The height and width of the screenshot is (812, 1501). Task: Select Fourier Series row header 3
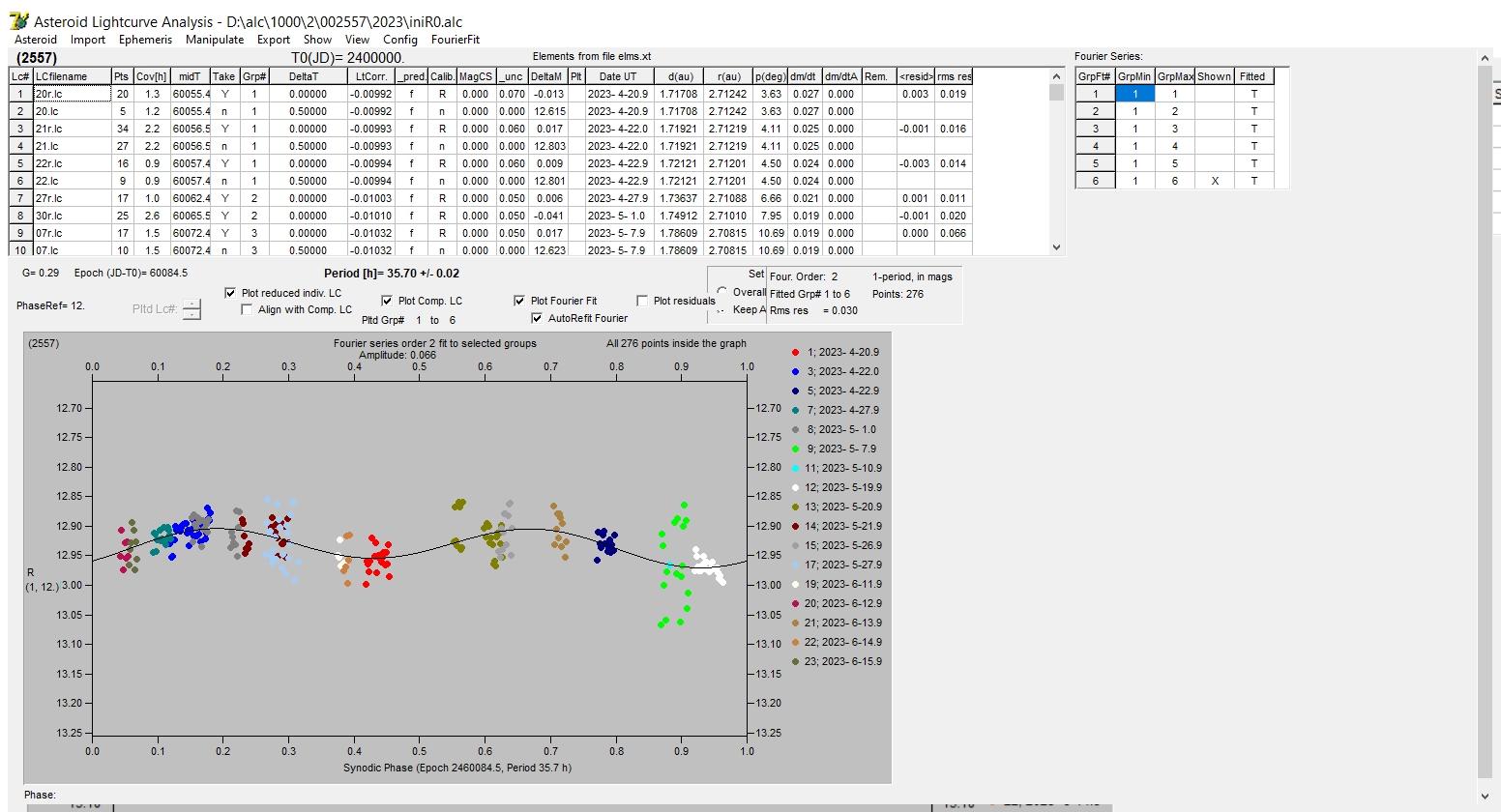click(x=1095, y=129)
